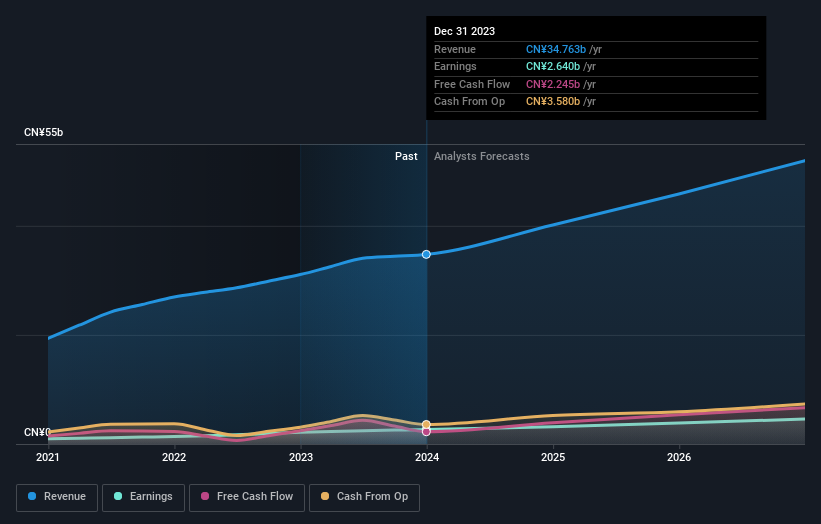821x524 pixels.
Task: Toggle the Free Cash Flow legend series
Action: 247,497
